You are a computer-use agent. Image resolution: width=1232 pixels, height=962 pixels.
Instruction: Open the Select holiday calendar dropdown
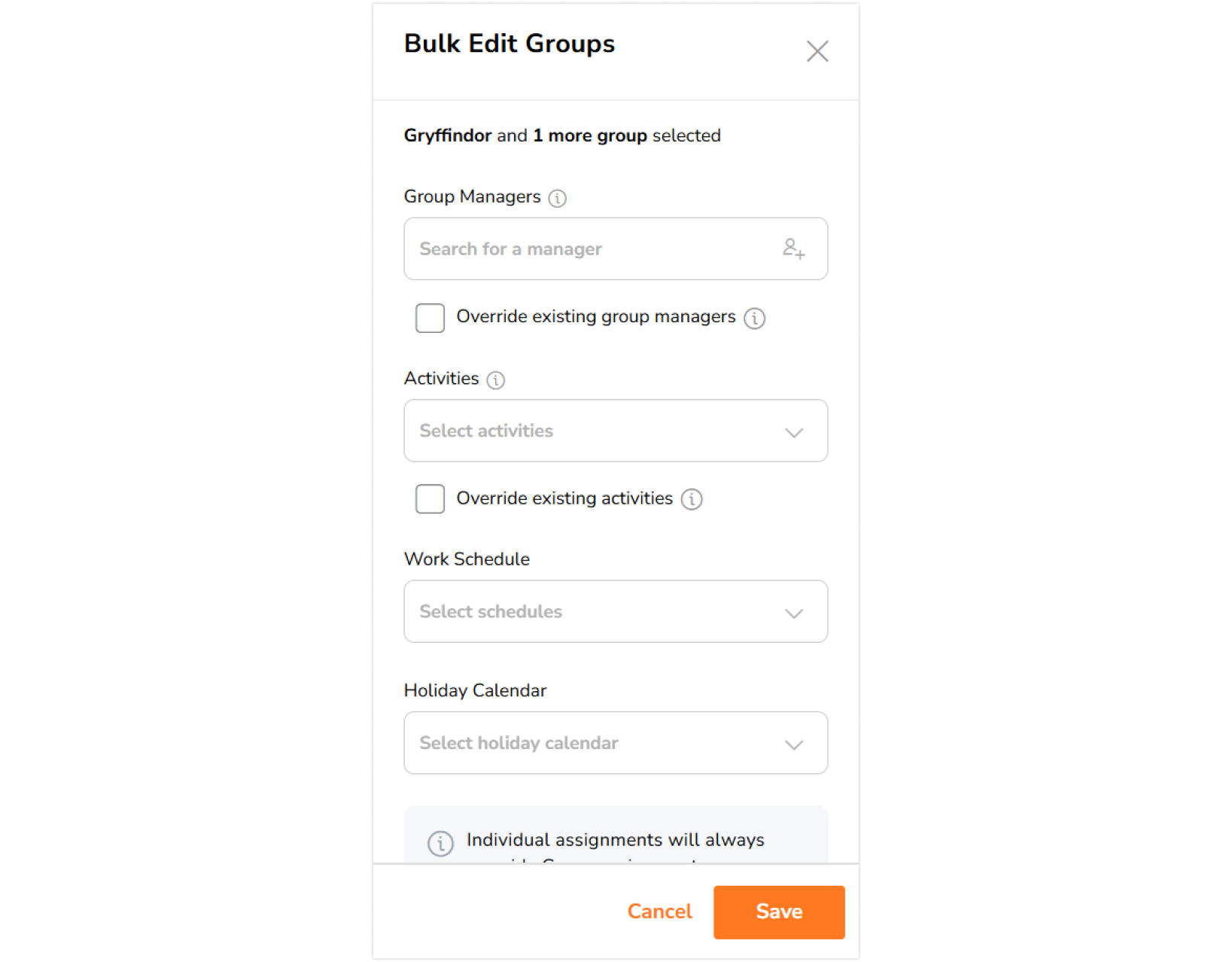[x=616, y=743]
